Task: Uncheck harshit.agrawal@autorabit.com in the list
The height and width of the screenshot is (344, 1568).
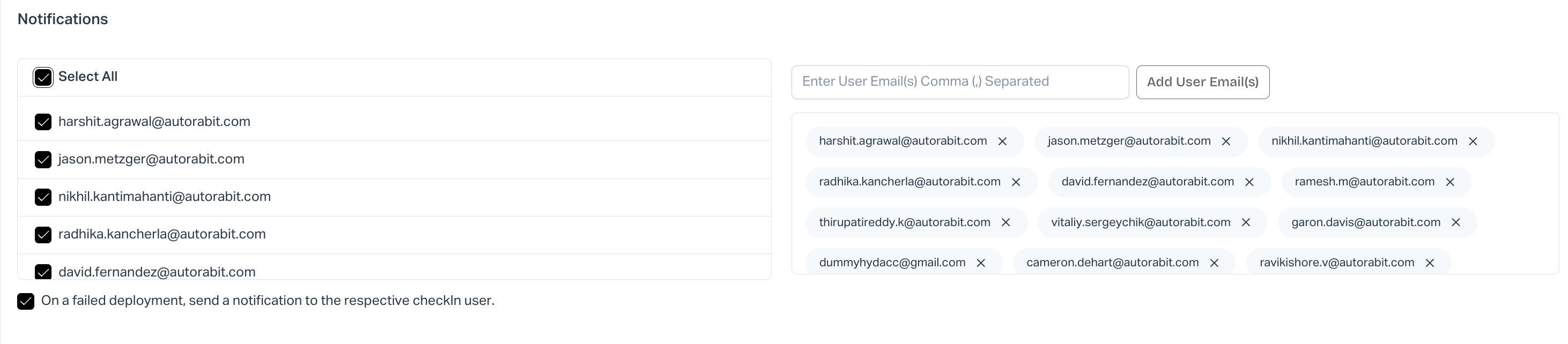Action: 43,122
